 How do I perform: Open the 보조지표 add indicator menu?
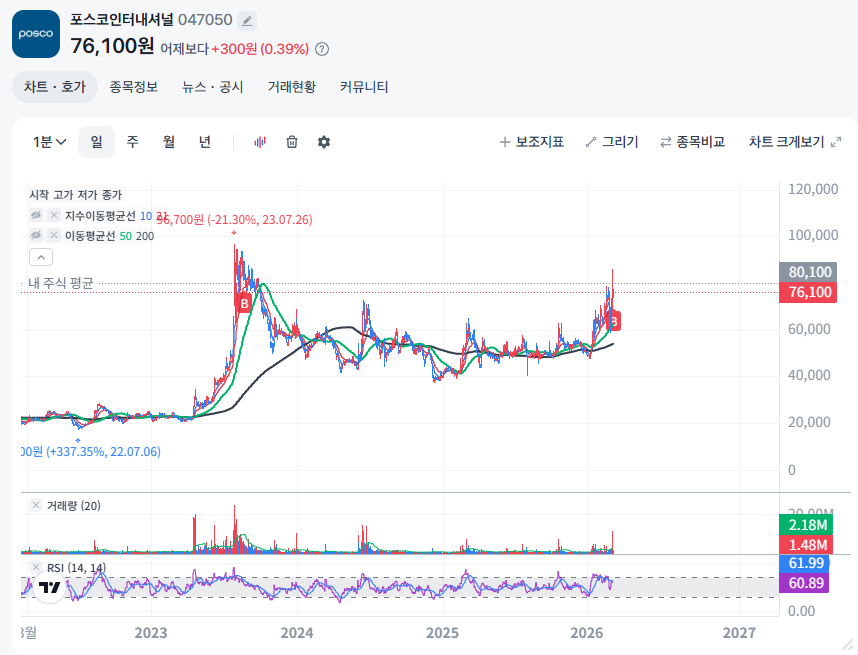531,142
